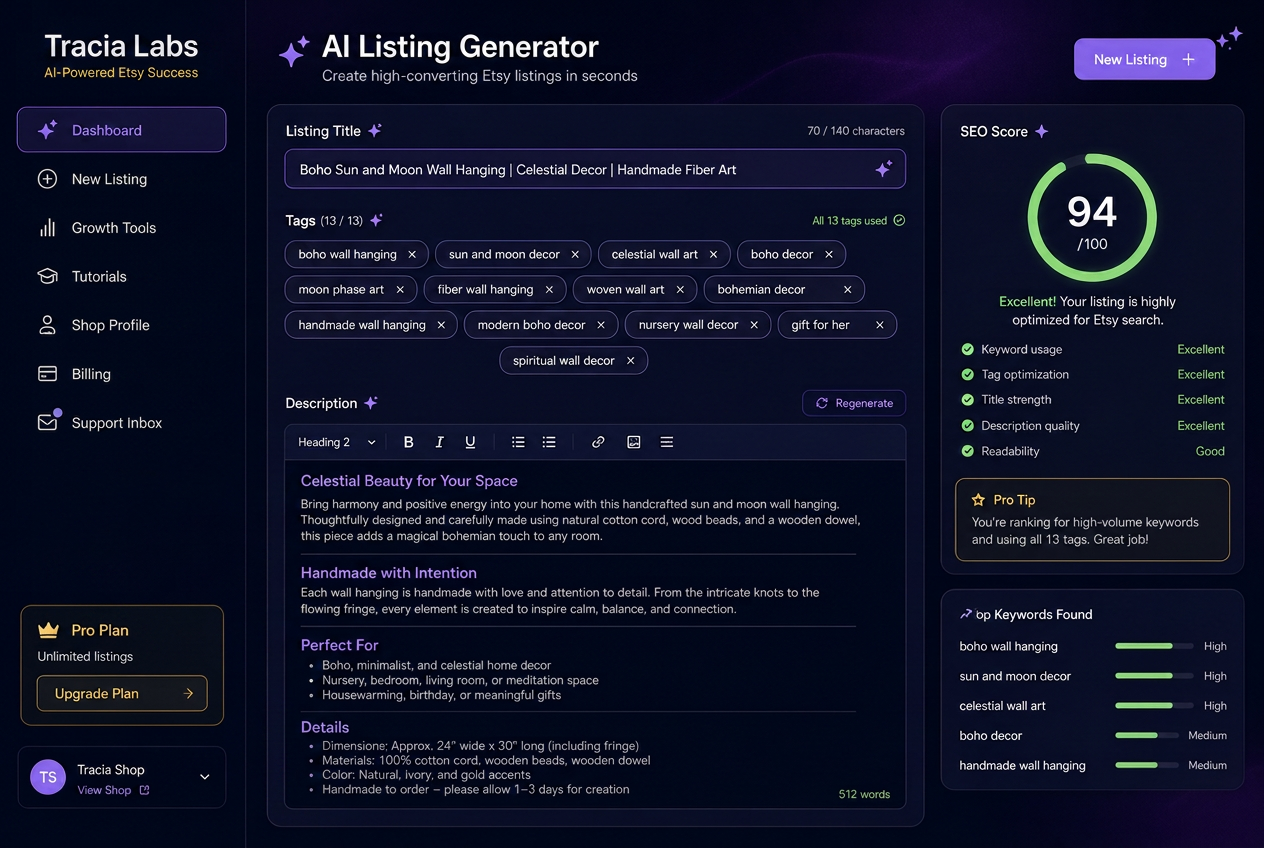Remove the 'woven wall art' tag
1264x848 pixels.
coord(680,289)
